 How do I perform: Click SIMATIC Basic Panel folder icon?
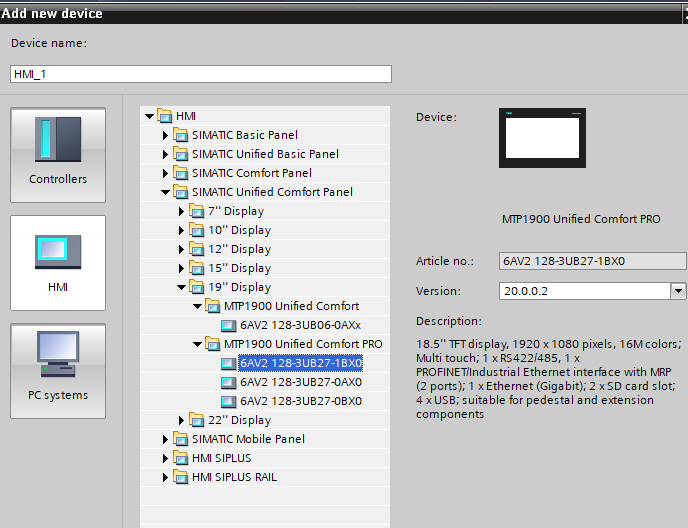180,135
